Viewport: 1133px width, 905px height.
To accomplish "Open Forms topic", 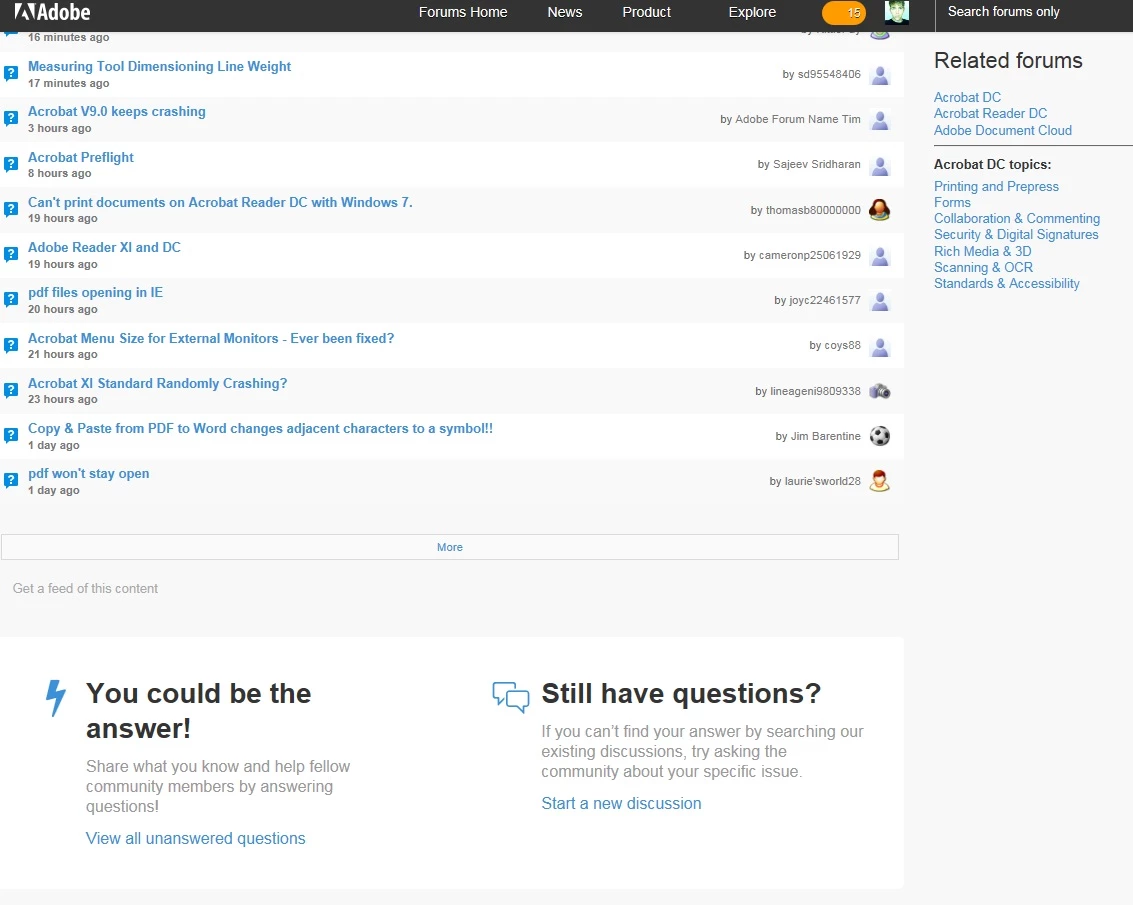I will [x=952, y=202].
